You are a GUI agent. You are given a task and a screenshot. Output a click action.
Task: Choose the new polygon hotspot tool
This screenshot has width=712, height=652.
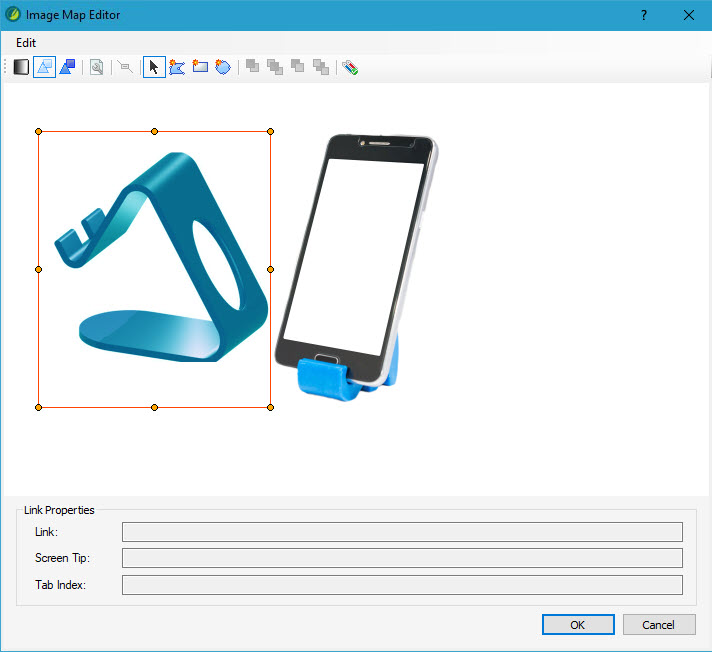[177, 67]
